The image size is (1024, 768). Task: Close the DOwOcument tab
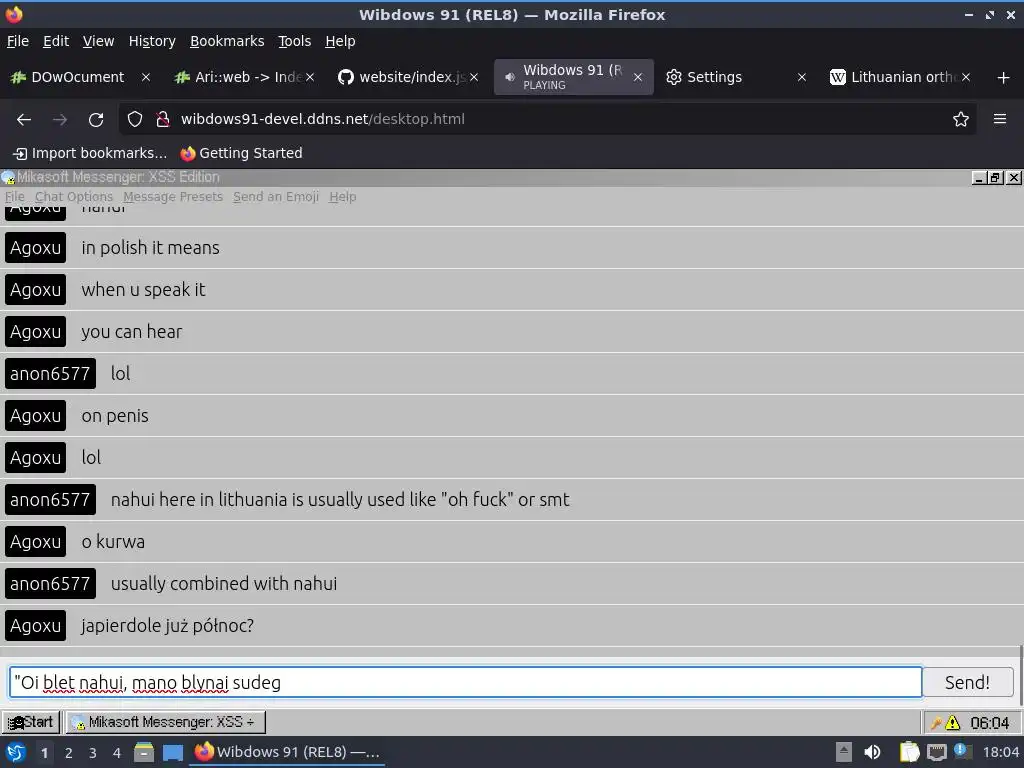(x=146, y=77)
